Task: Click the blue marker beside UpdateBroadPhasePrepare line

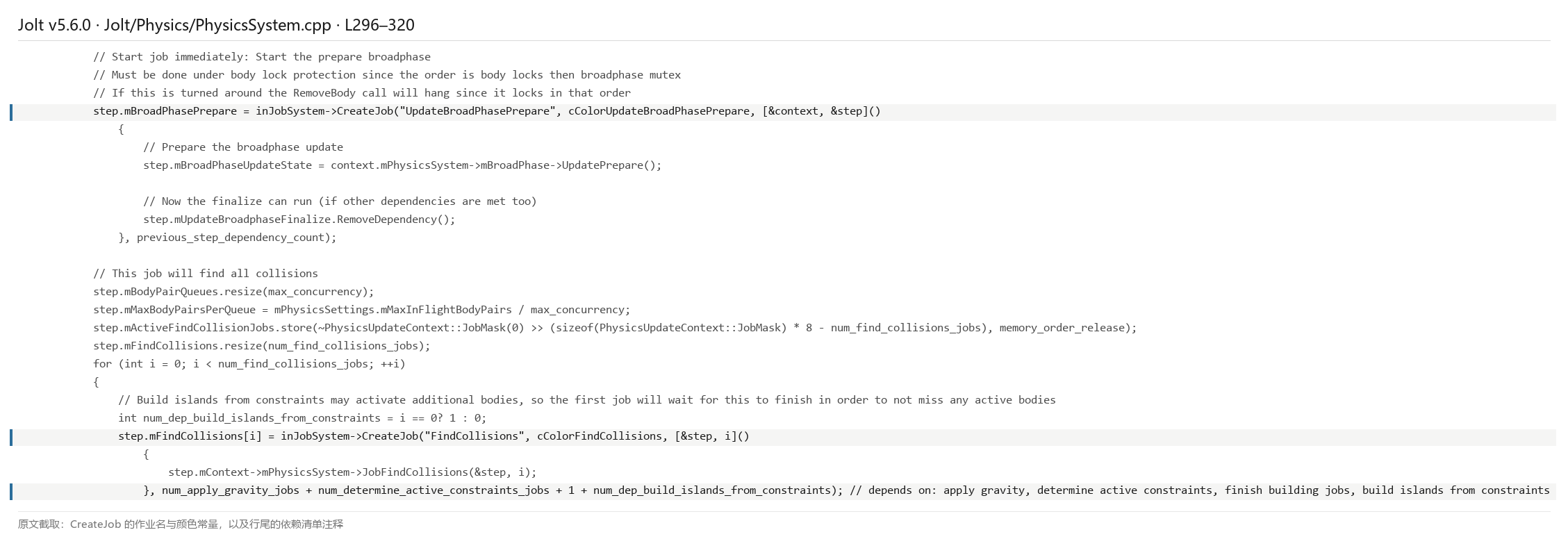Action: [x=11, y=112]
